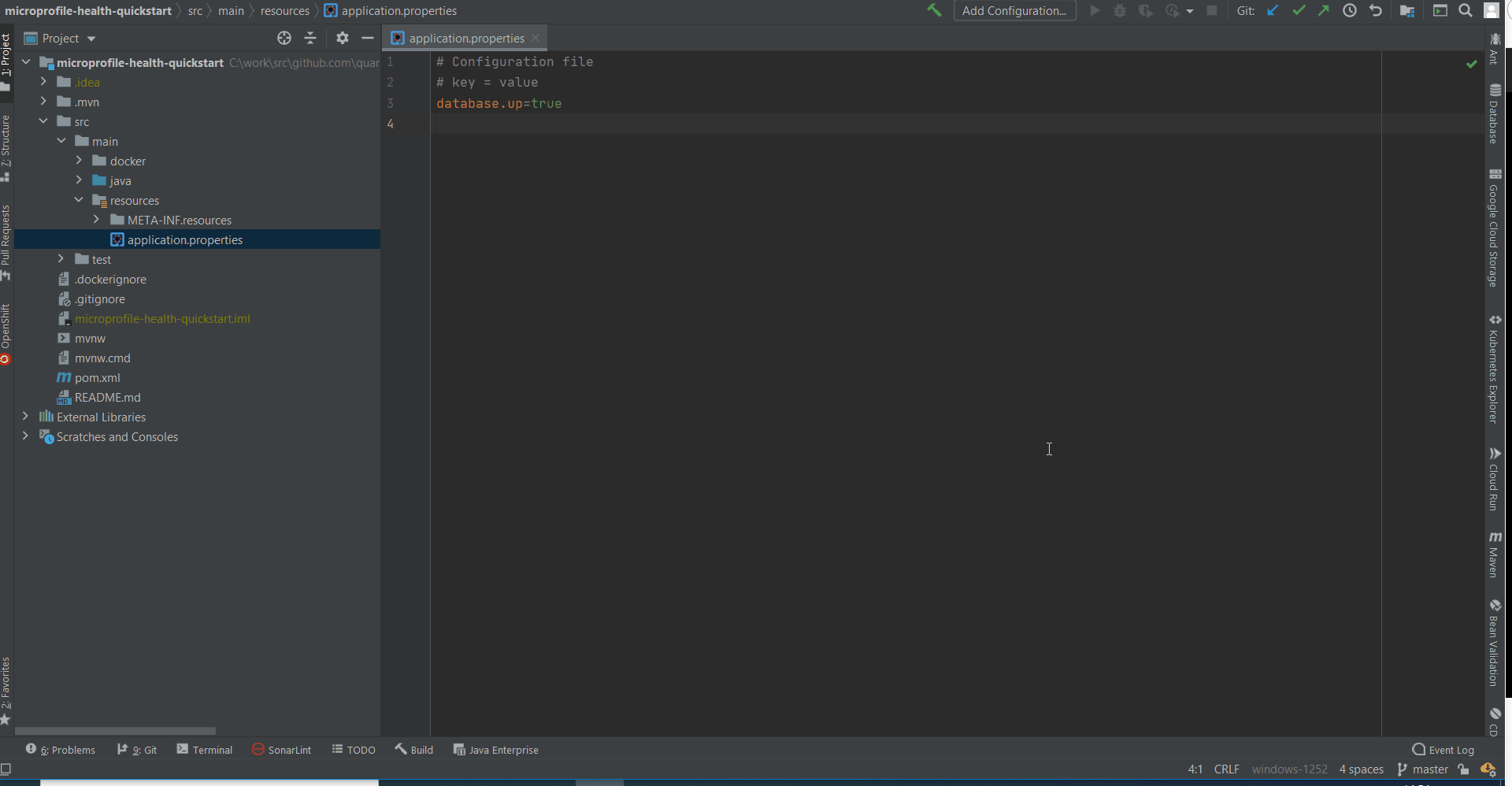Open Search Everywhere with the magnifier icon

pos(1466,10)
